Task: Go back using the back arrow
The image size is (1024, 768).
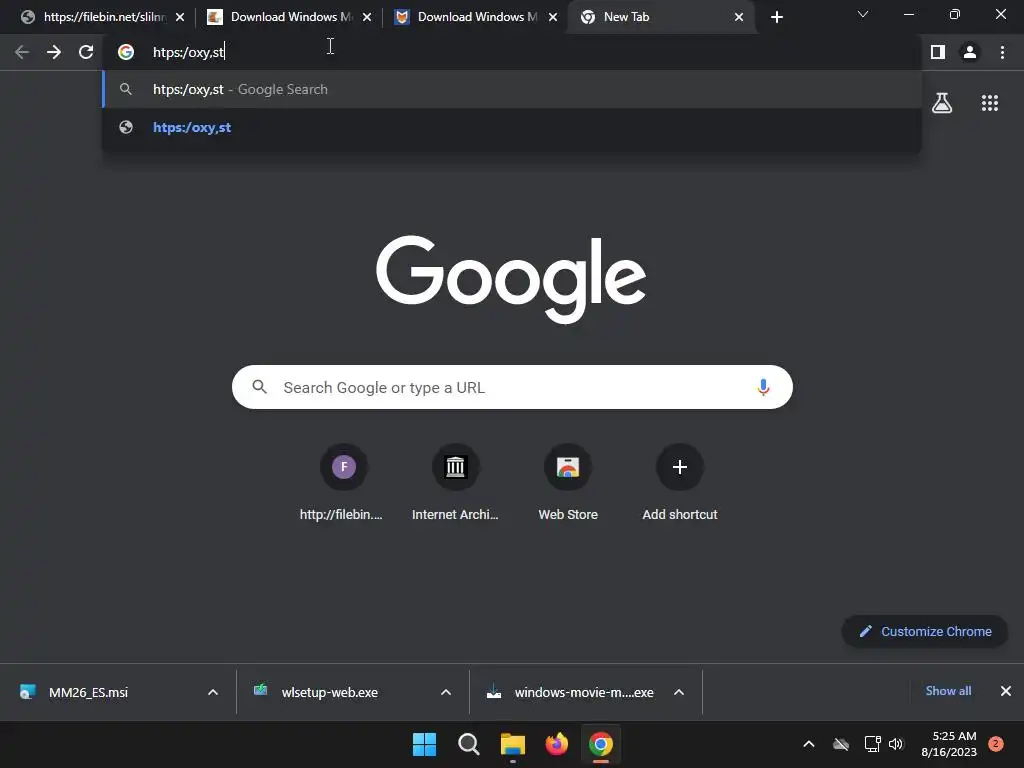Action: [x=22, y=52]
